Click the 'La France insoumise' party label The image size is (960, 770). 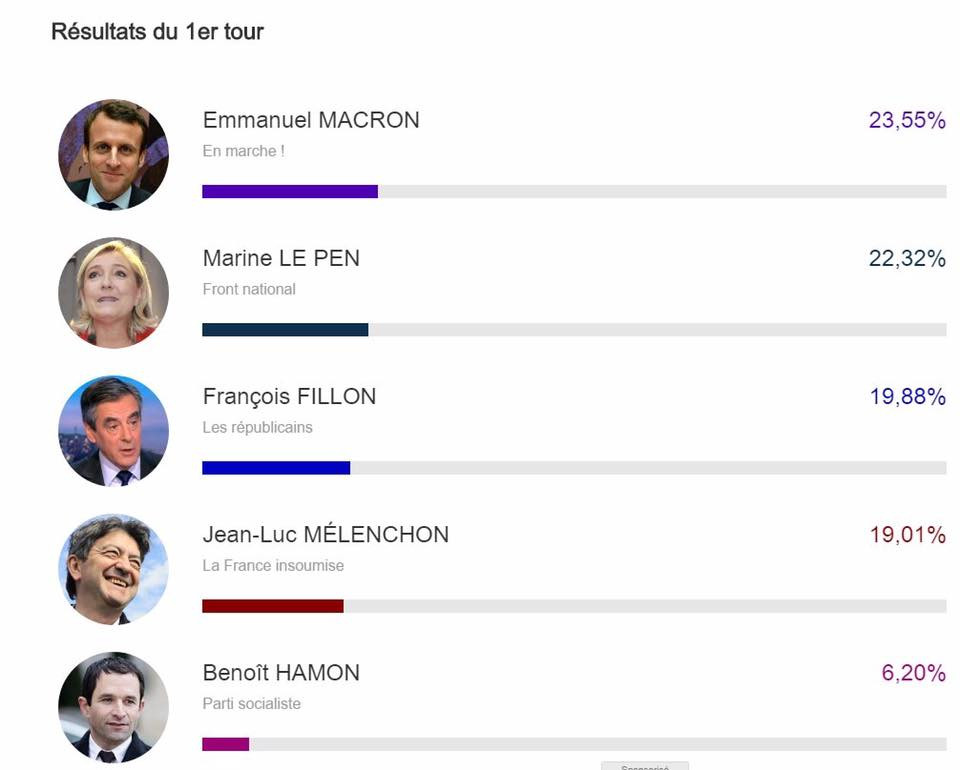273,566
